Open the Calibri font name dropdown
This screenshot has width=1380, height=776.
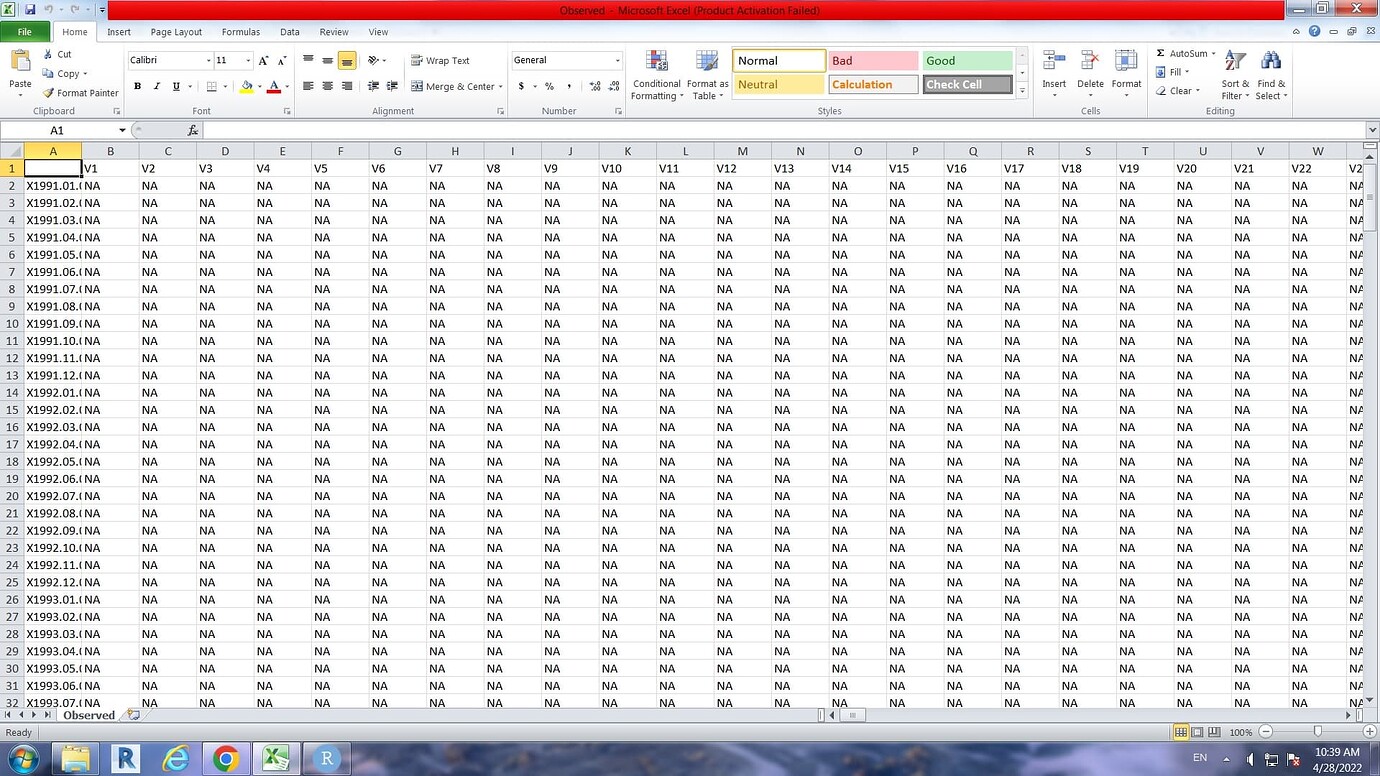tap(208, 60)
